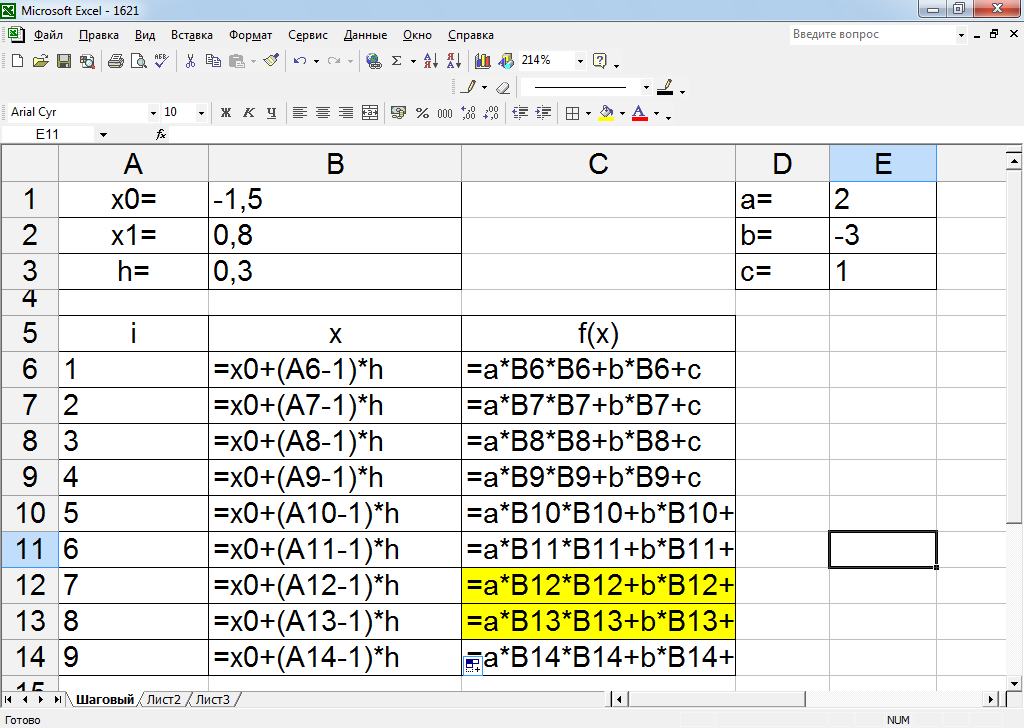Align cell text to the left
This screenshot has width=1024, height=728.
pos(300,113)
